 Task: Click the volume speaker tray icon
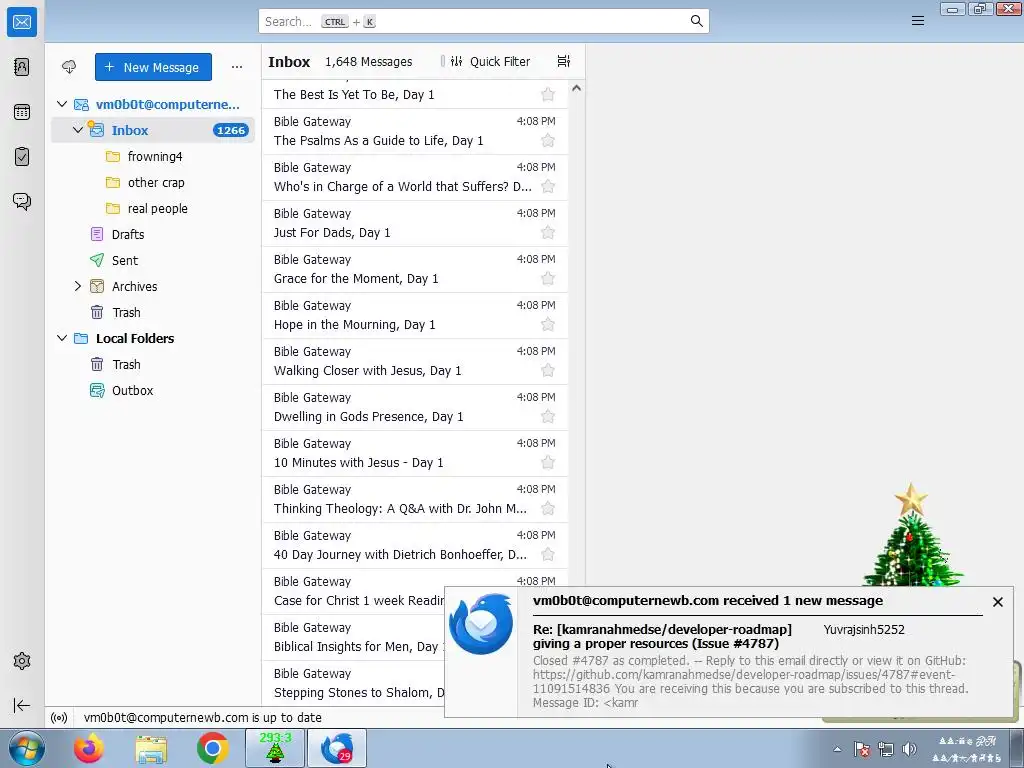pyautogui.click(x=909, y=749)
